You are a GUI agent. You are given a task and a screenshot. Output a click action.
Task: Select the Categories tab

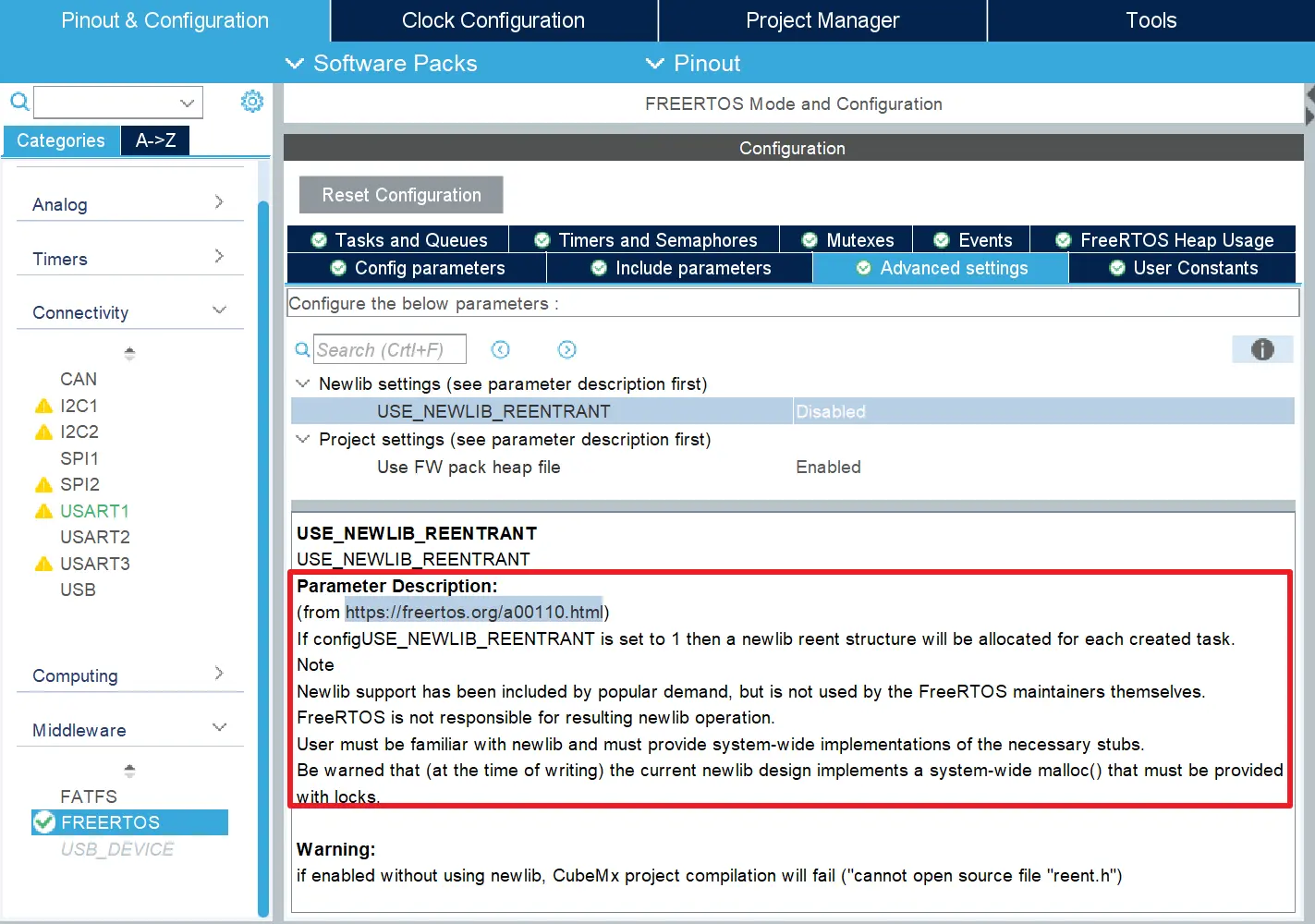coord(61,140)
